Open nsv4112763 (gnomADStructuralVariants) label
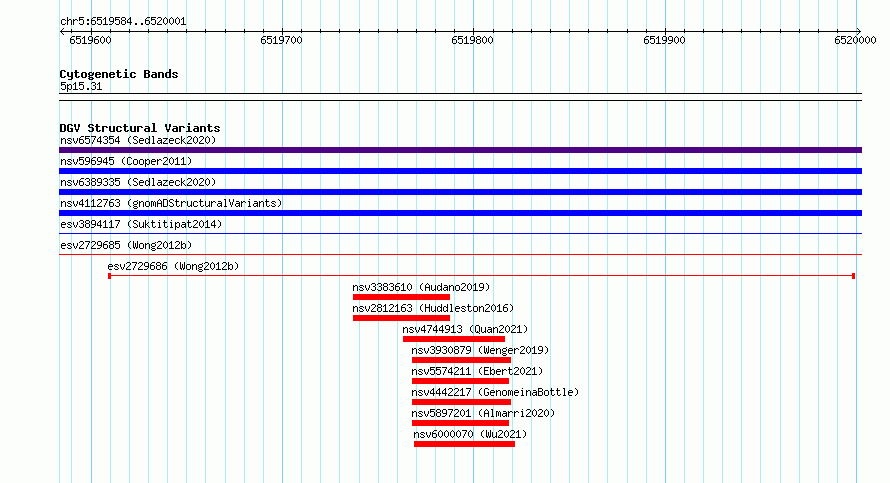The width and height of the screenshot is (890, 483). point(171,203)
